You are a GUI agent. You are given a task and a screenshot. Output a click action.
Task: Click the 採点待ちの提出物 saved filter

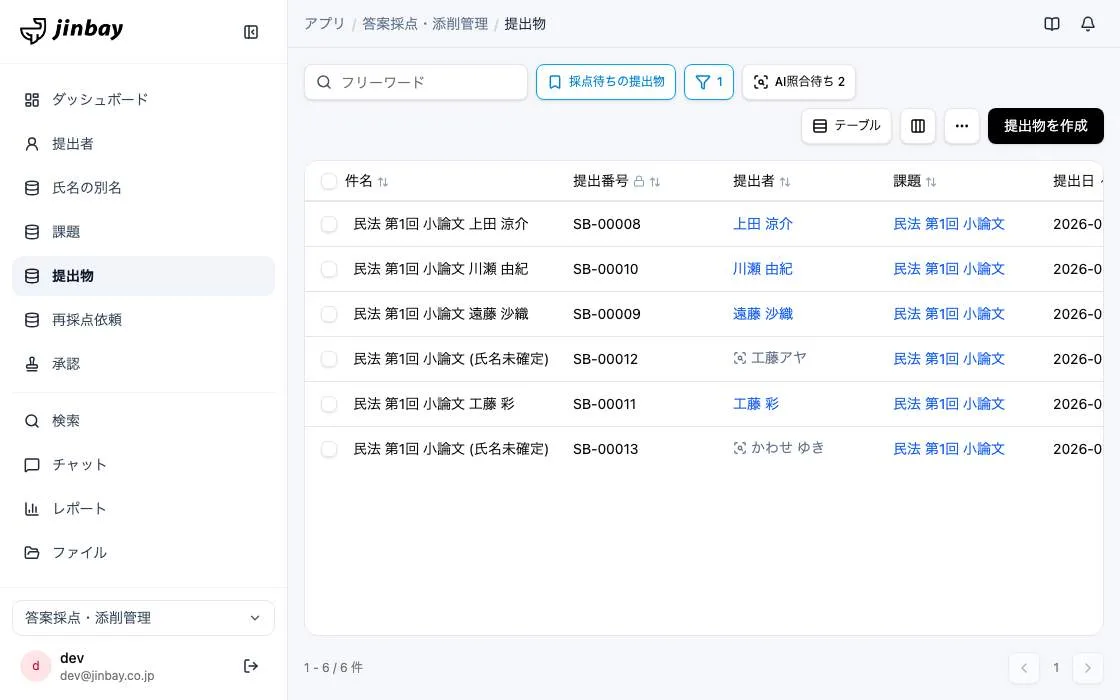click(x=606, y=82)
